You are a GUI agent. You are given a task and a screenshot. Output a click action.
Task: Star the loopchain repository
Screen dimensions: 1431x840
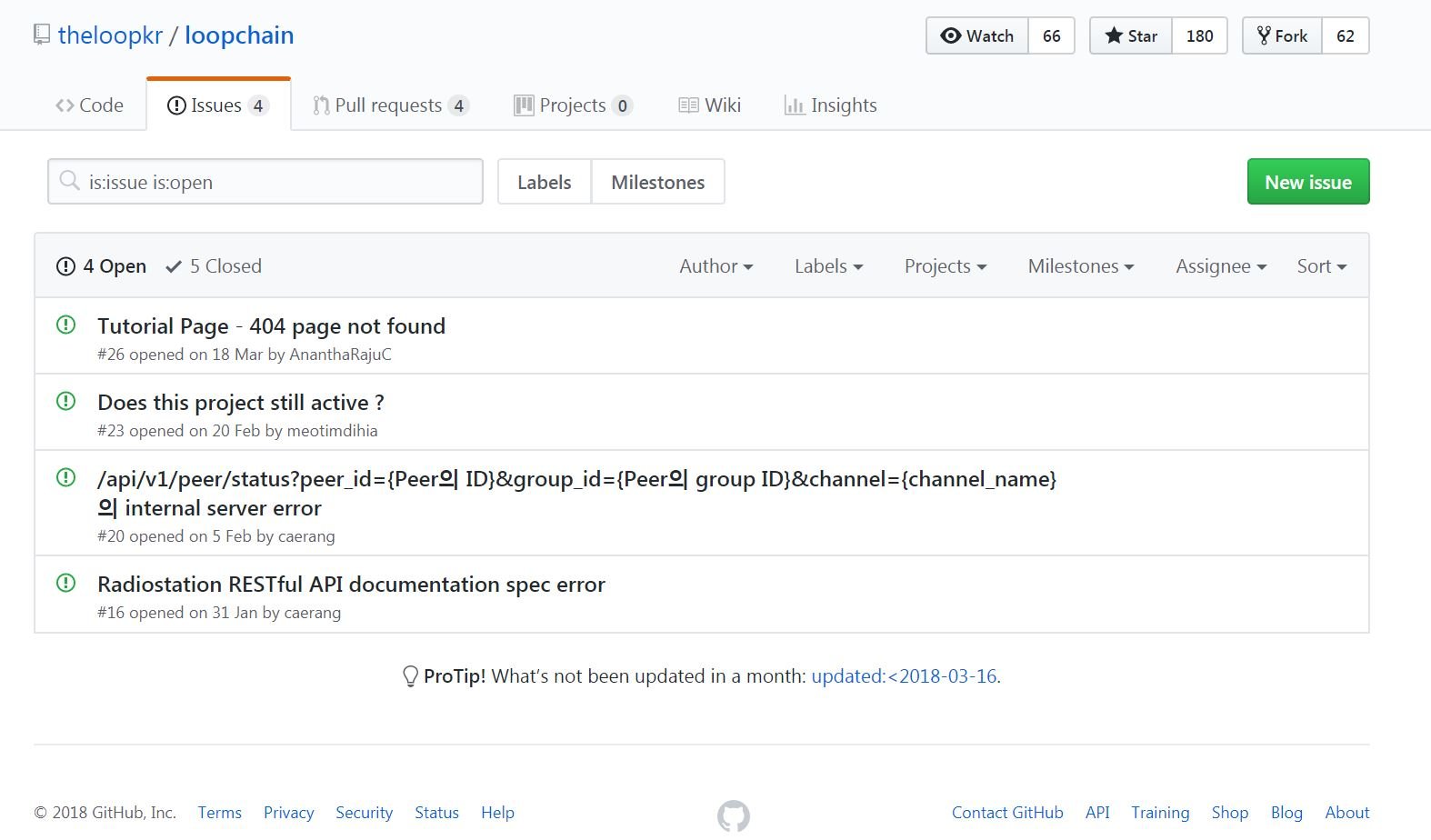coord(1131,35)
